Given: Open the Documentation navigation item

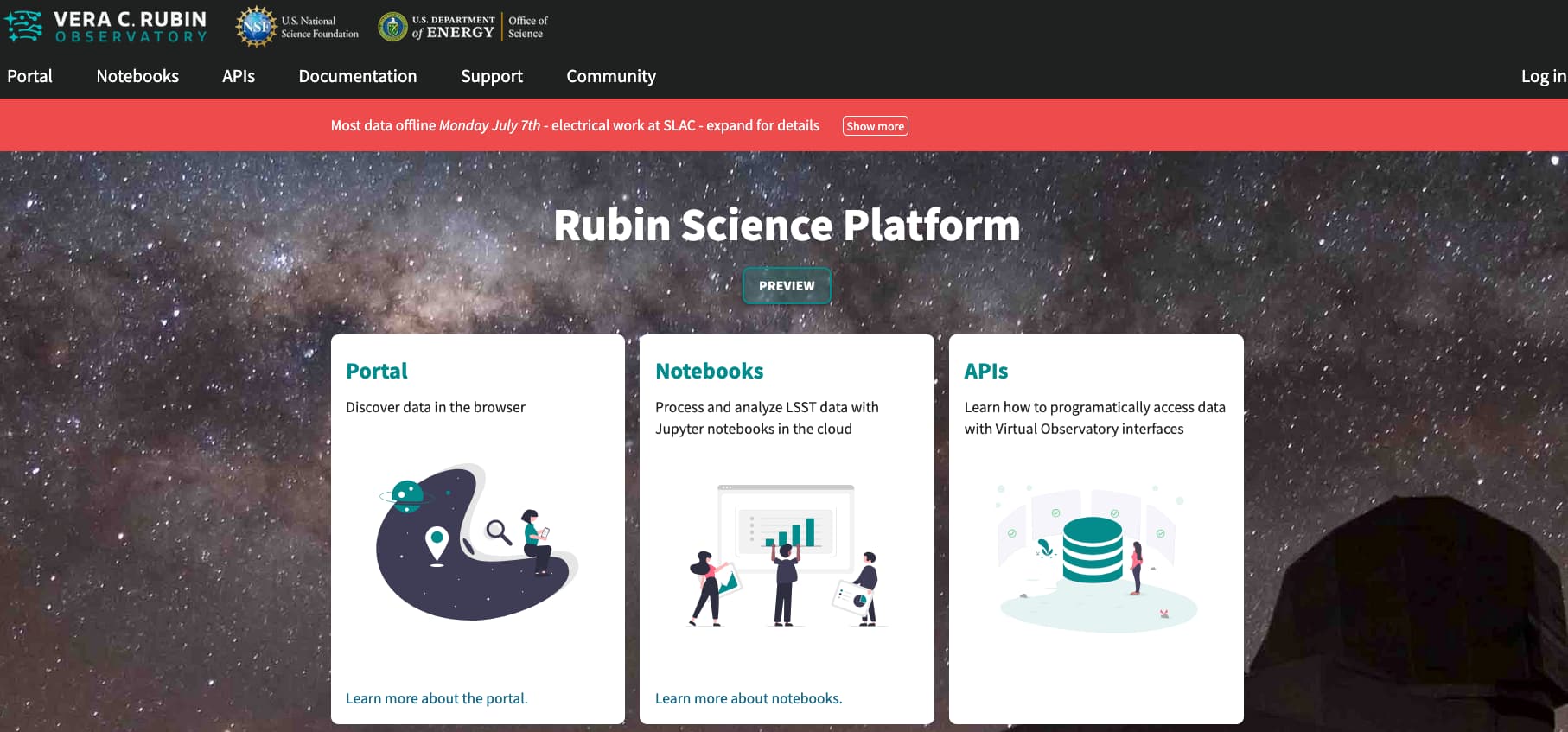Looking at the screenshot, I should [358, 76].
